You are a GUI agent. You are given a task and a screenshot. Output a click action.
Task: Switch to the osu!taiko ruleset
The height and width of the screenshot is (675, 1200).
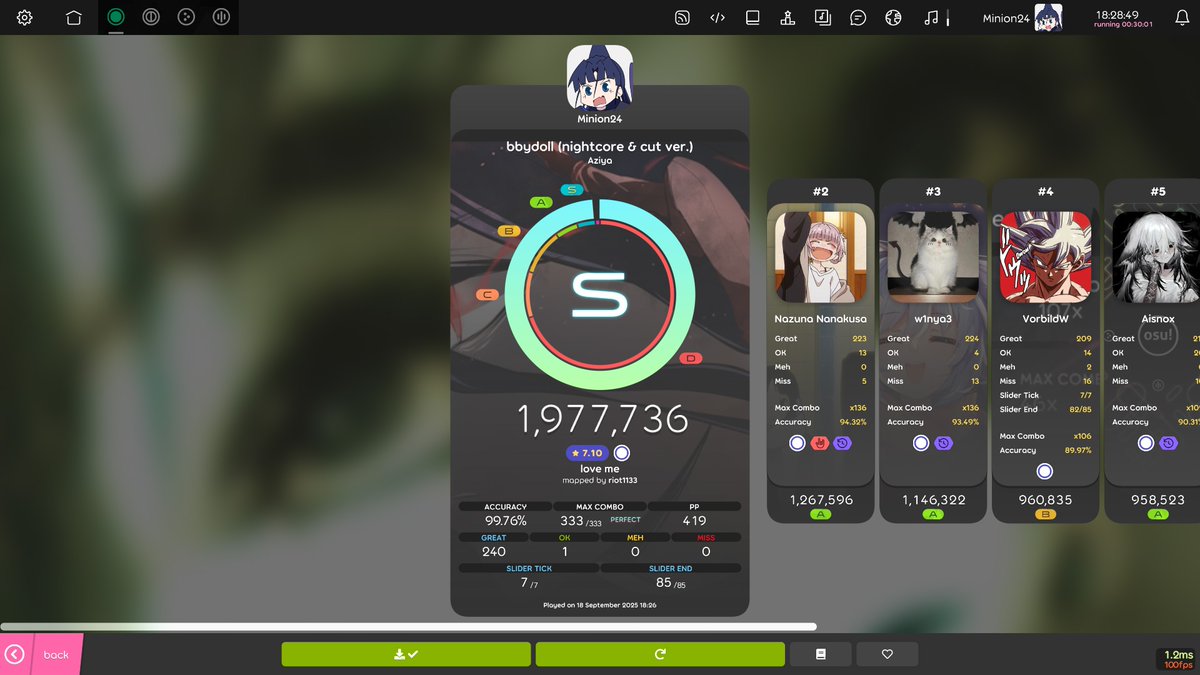[150, 17]
